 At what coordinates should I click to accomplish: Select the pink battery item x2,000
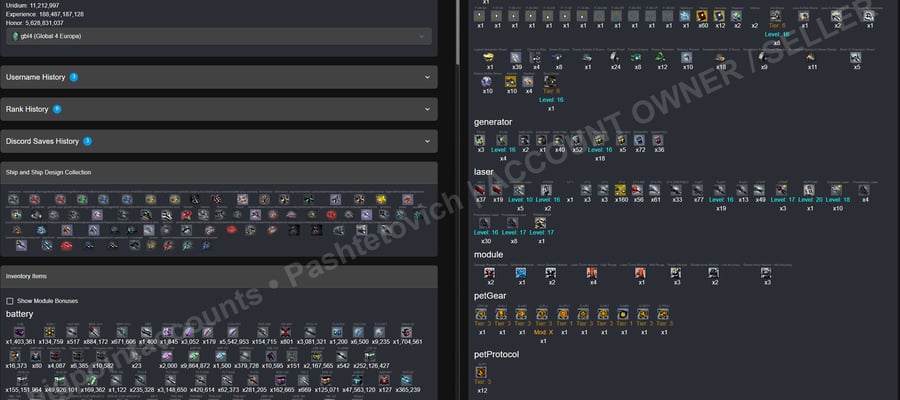[x=167, y=356]
